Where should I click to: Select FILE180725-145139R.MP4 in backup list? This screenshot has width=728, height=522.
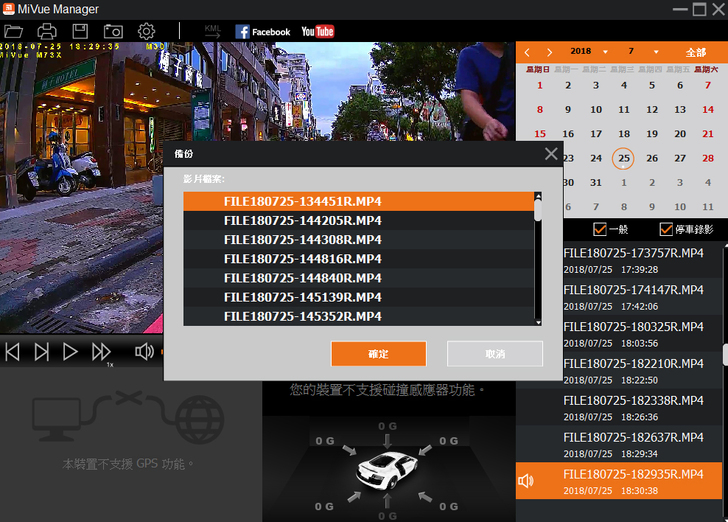tap(358, 297)
